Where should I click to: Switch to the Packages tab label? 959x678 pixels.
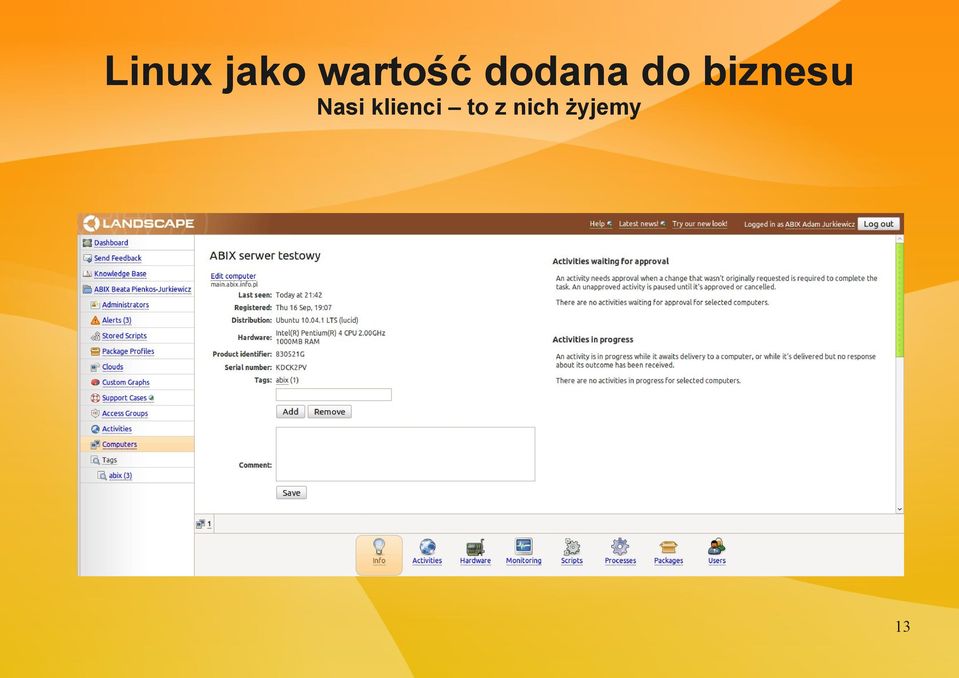click(668, 561)
